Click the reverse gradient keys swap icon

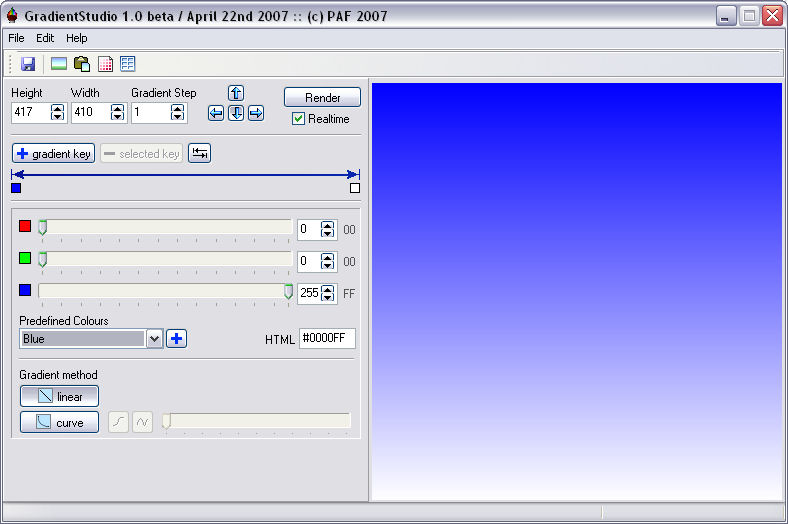click(200, 153)
